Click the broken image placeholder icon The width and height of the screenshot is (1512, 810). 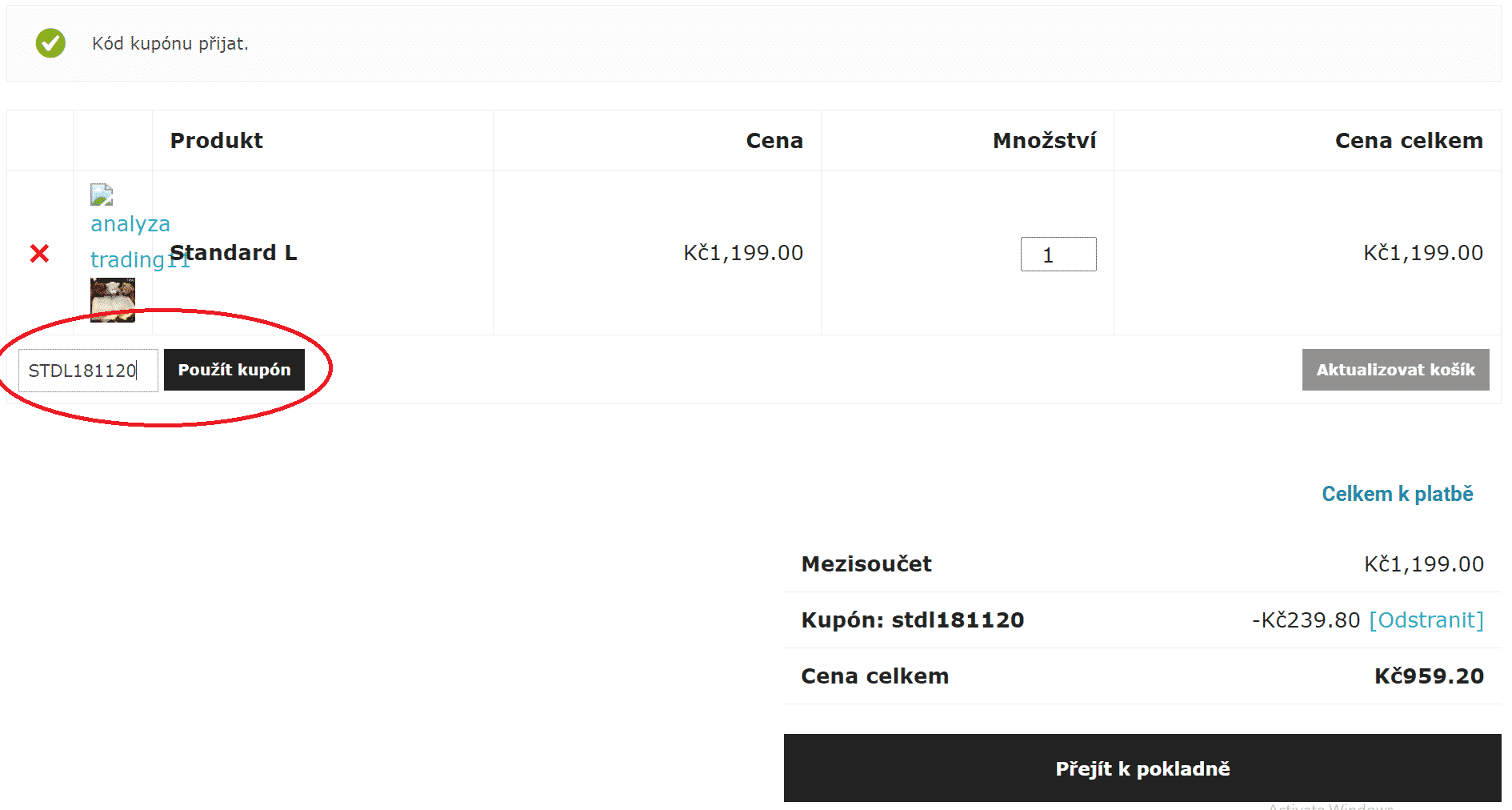[x=102, y=194]
